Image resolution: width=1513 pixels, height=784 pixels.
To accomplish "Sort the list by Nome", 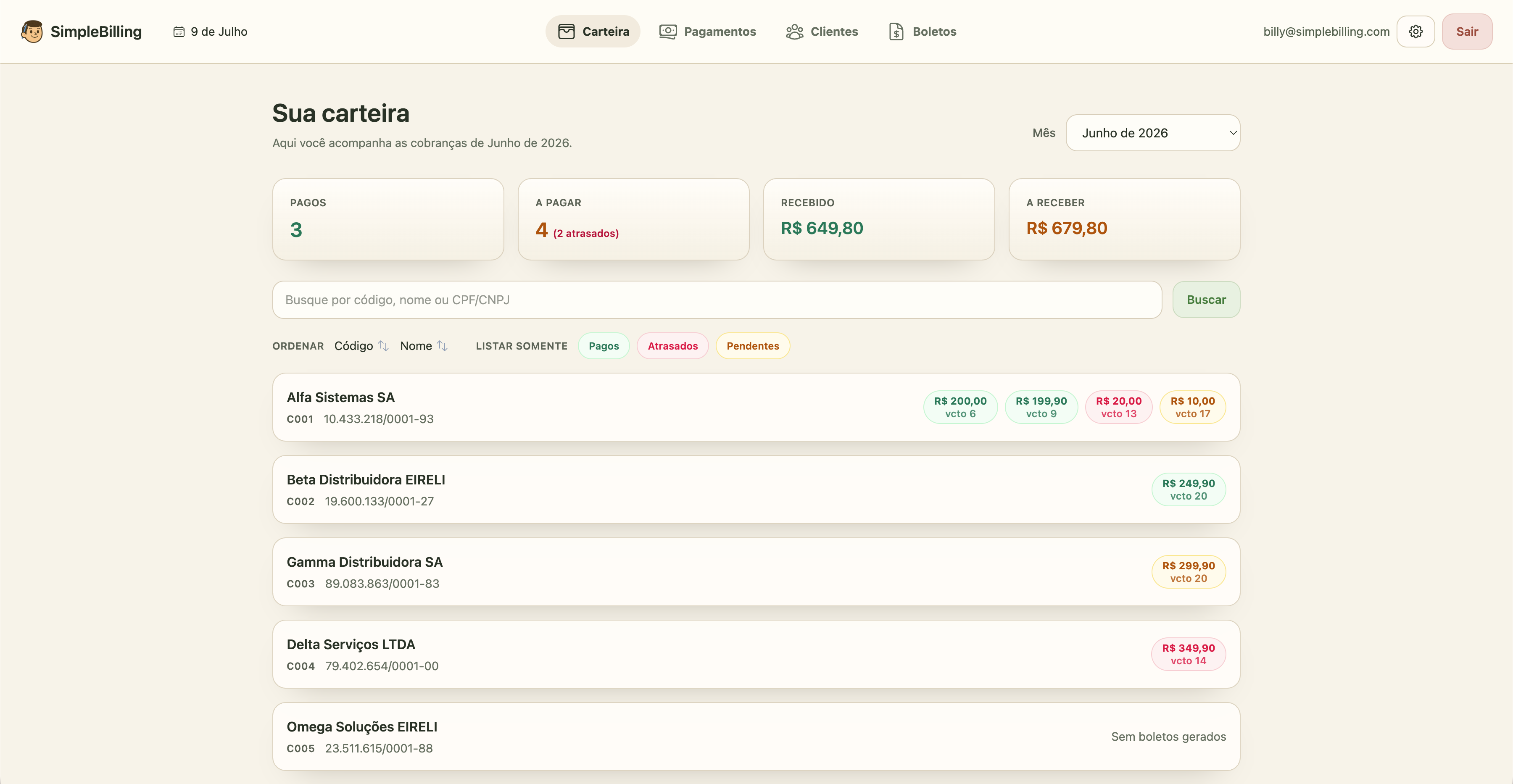I will pos(424,346).
